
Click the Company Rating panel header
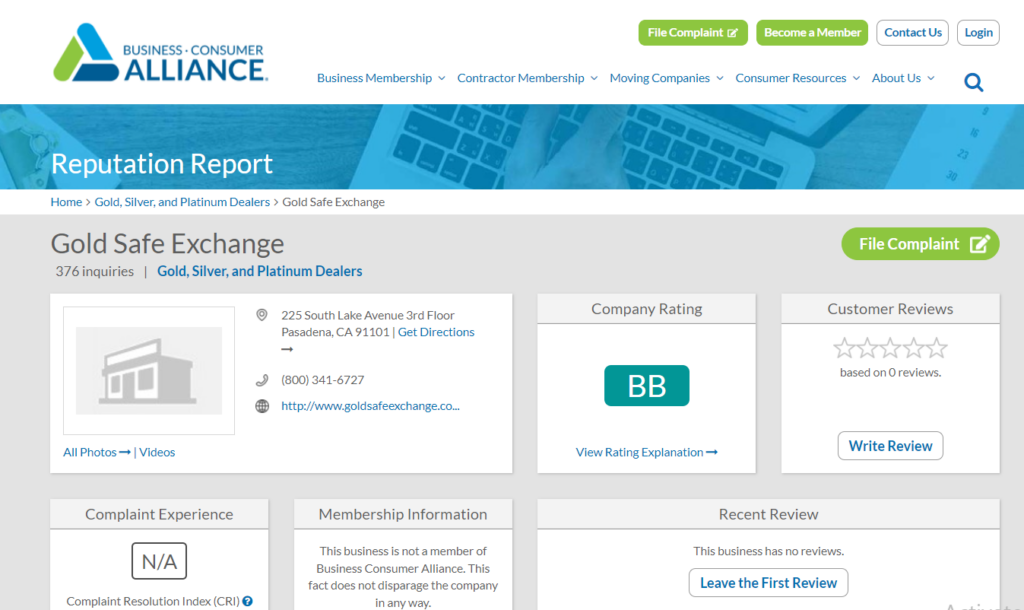[x=647, y=309]
